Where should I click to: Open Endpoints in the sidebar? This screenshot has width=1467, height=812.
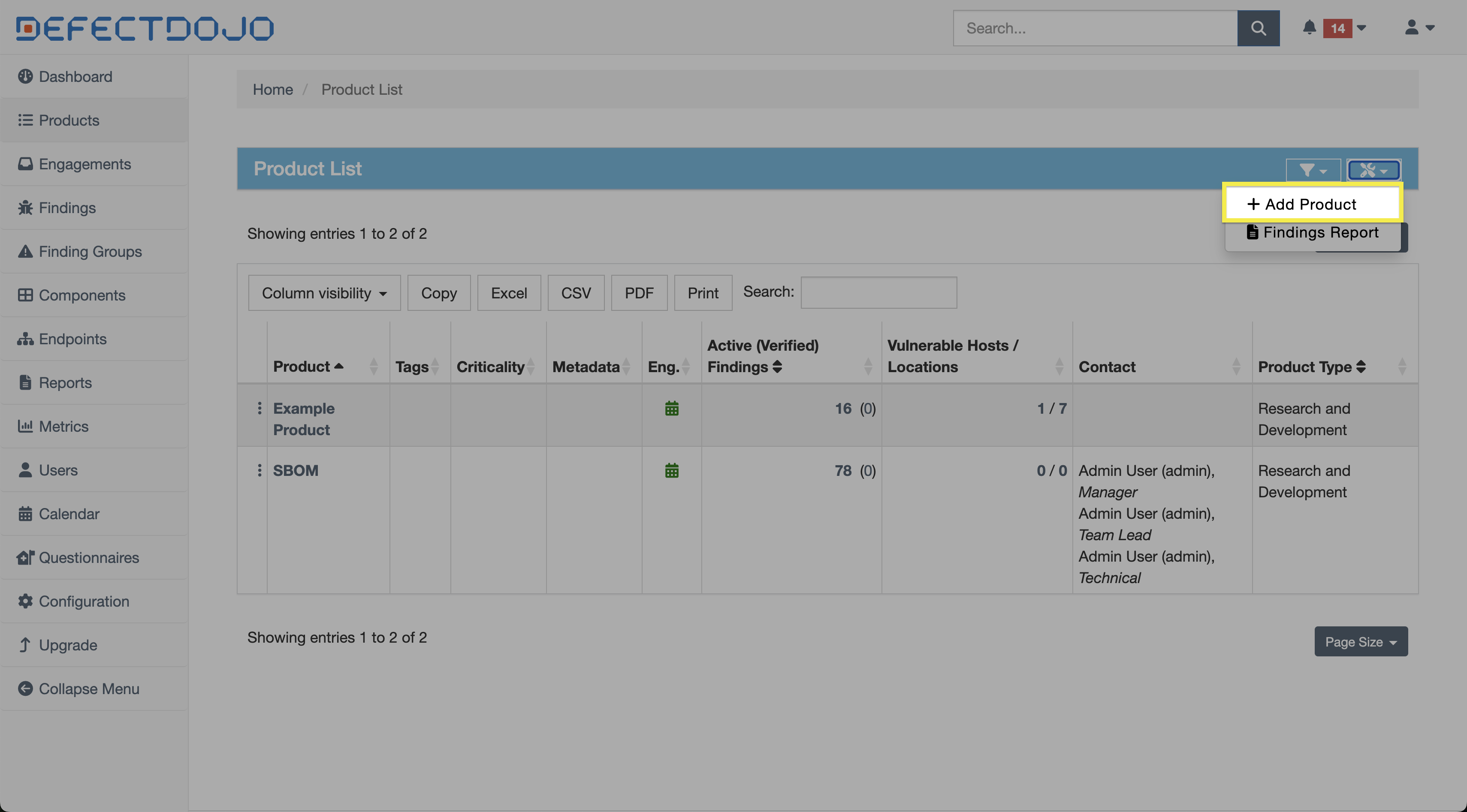[x=94, y=339]
